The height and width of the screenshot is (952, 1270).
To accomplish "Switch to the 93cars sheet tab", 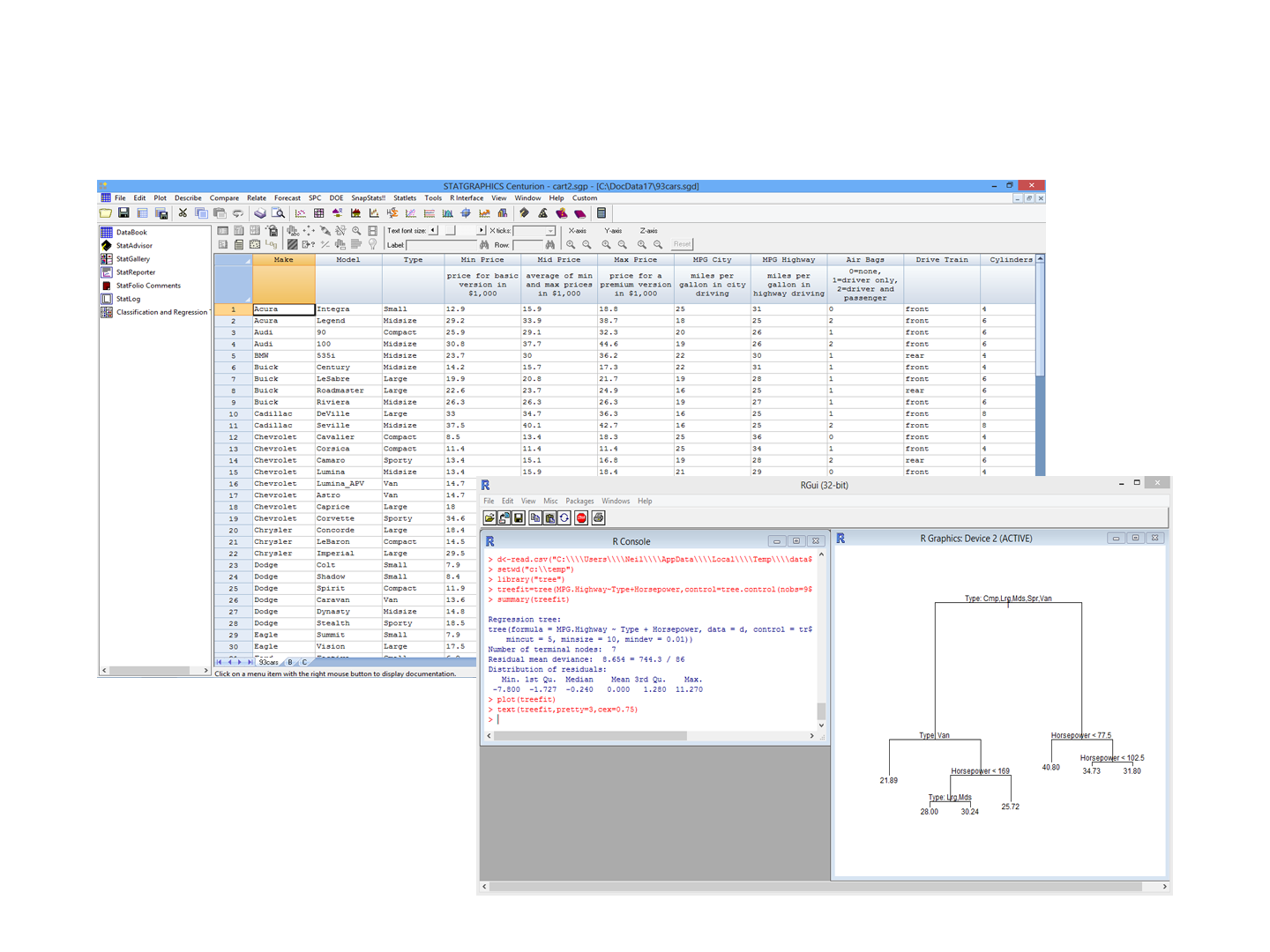I will [267, 662].
